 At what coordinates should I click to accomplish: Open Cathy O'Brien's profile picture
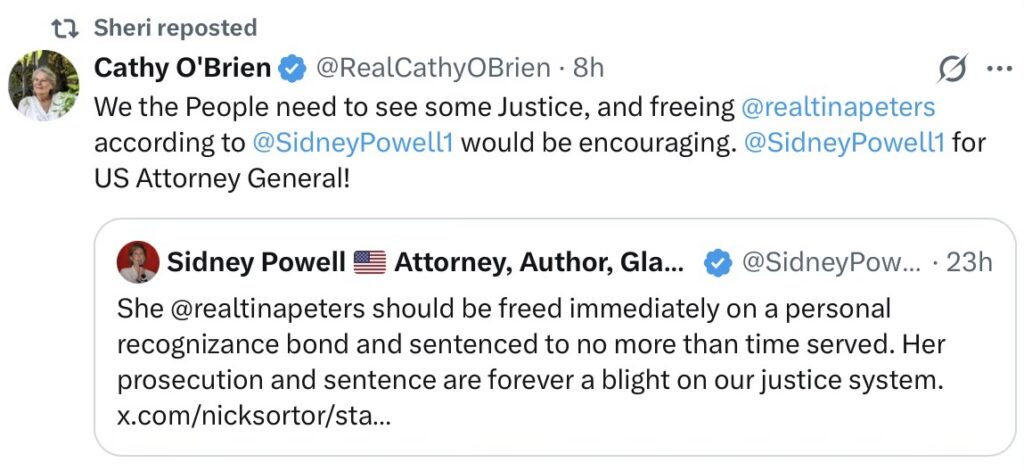(x=43, y=85)
